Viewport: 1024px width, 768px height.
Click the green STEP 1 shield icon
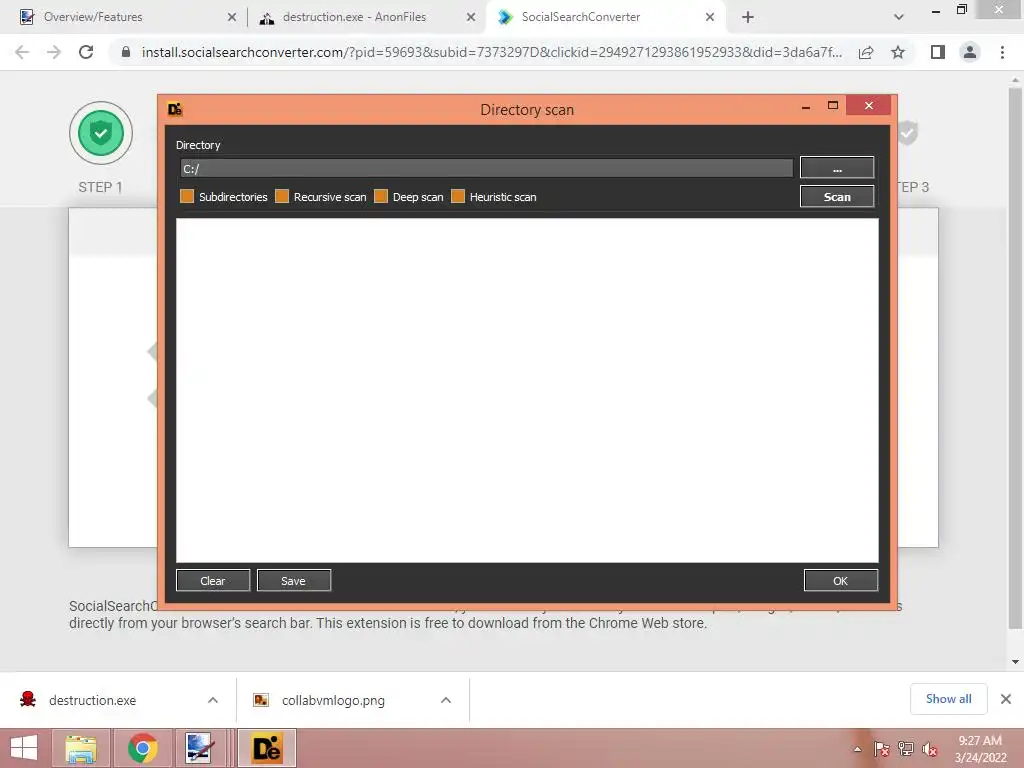[101, 133]
